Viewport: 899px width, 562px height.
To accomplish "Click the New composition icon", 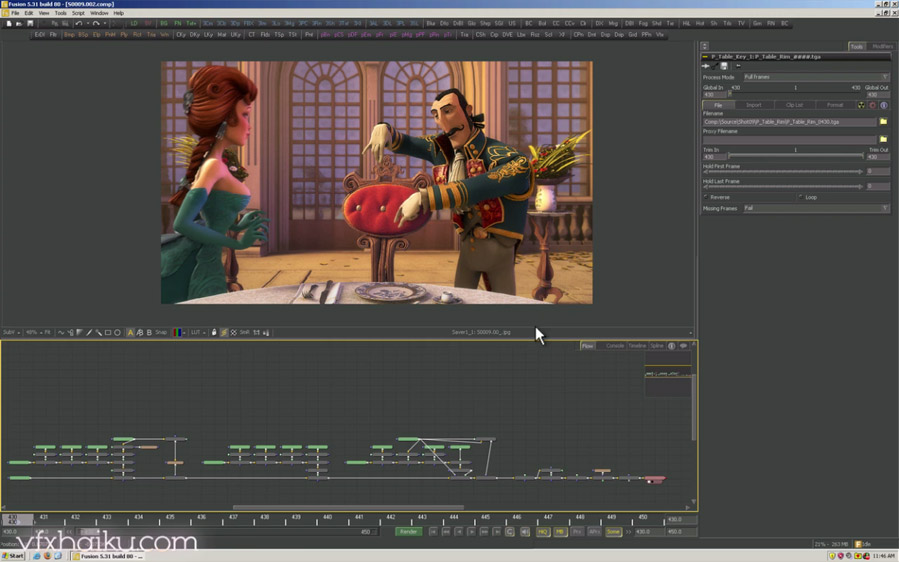I will (9, 24).
